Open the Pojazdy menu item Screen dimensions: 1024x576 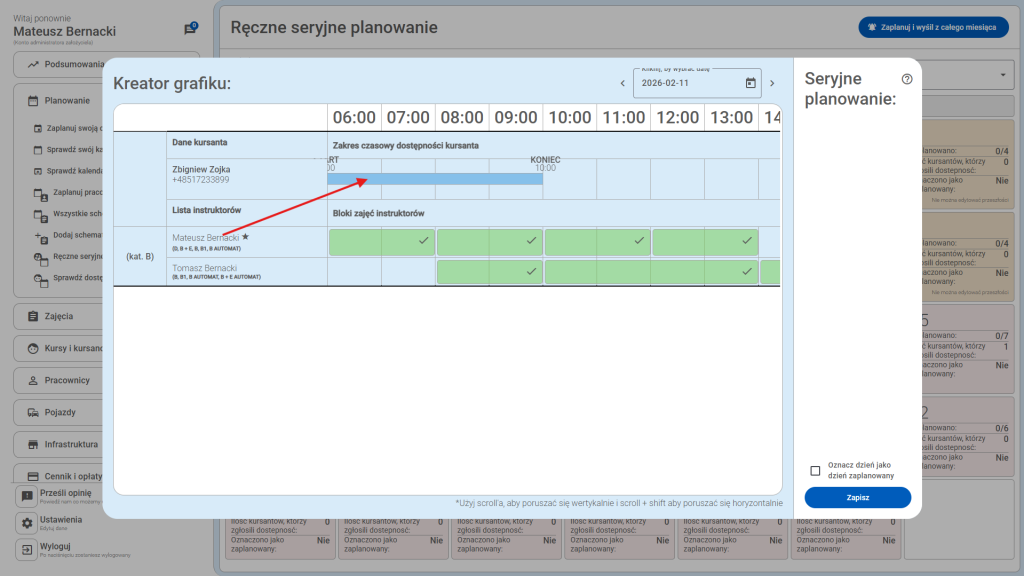click(105, 412)
